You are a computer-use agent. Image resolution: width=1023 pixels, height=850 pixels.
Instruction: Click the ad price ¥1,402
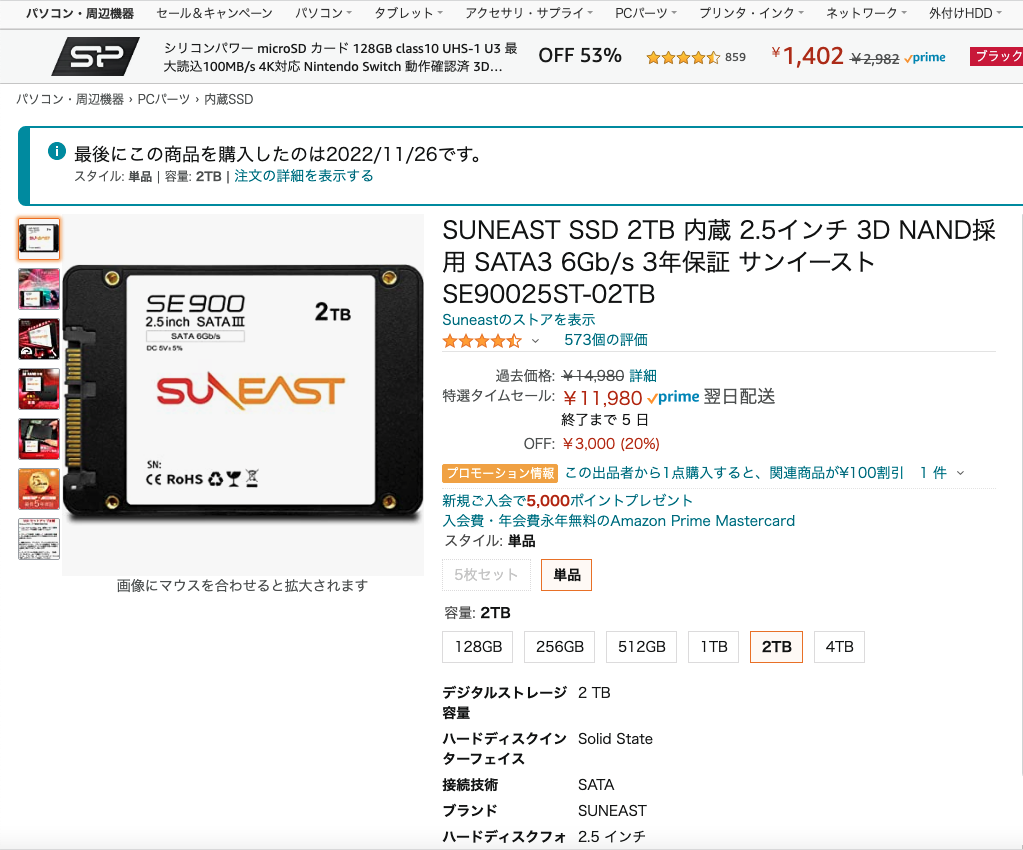807,57
